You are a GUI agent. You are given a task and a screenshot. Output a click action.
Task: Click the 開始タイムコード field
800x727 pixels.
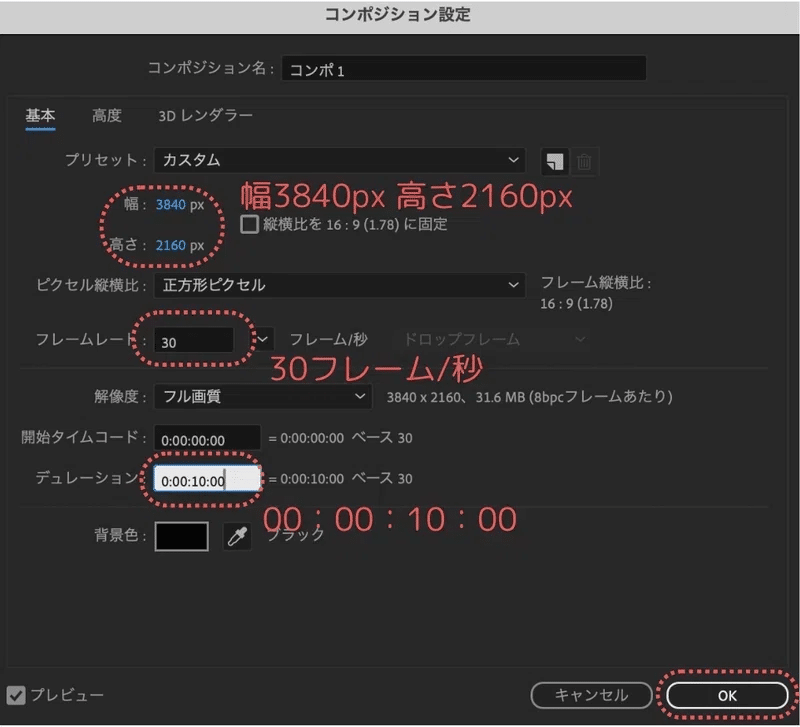(207, 438)
